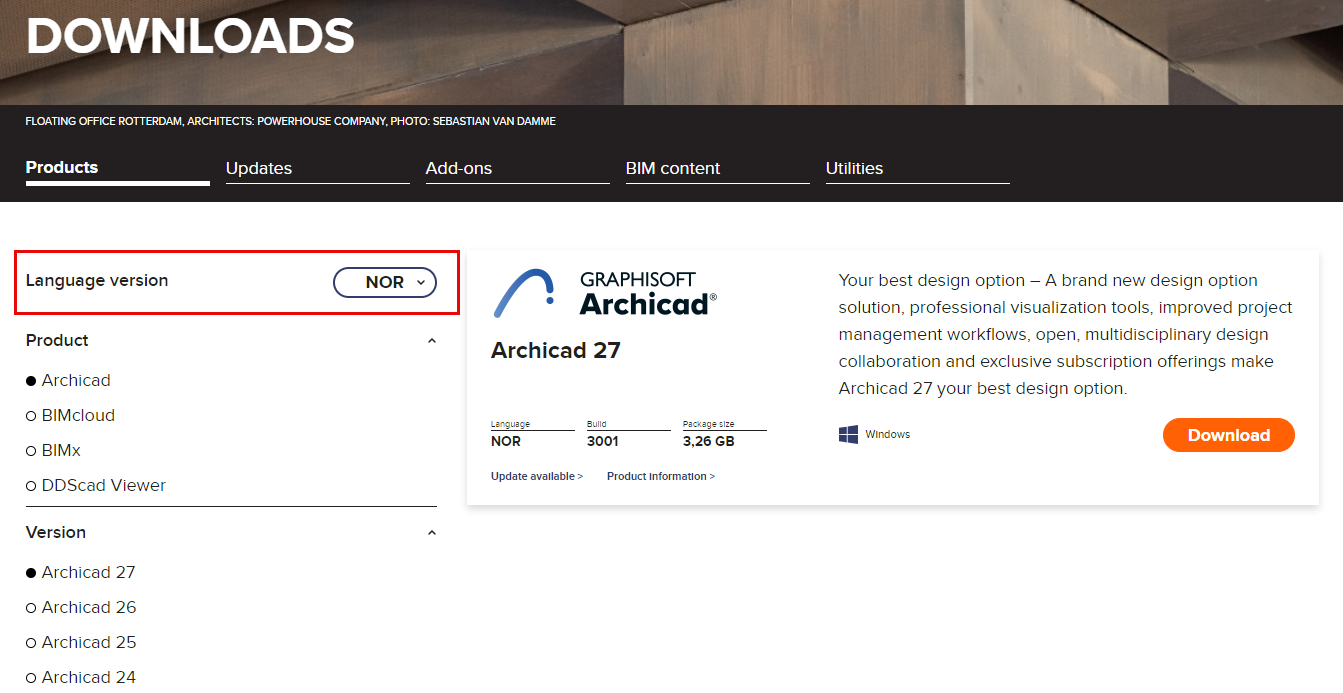This screenshot has height=693, width=1343.
Task: Select the BIMcloud product filter
Action: (70, 415)
